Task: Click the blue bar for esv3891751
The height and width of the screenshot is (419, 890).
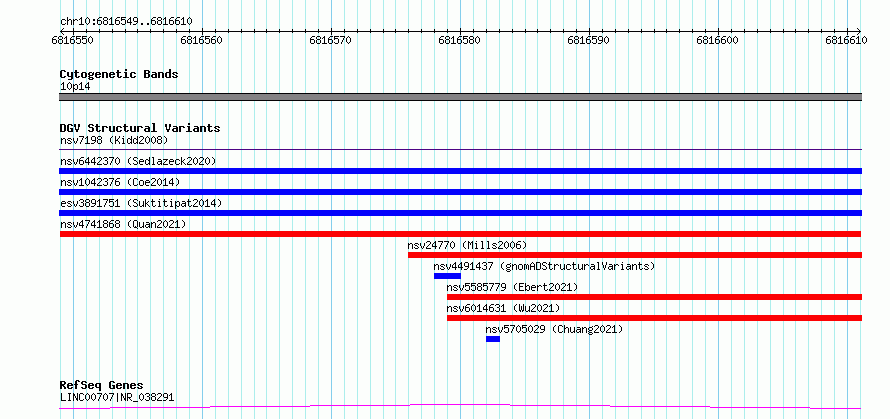Action: 460,213
